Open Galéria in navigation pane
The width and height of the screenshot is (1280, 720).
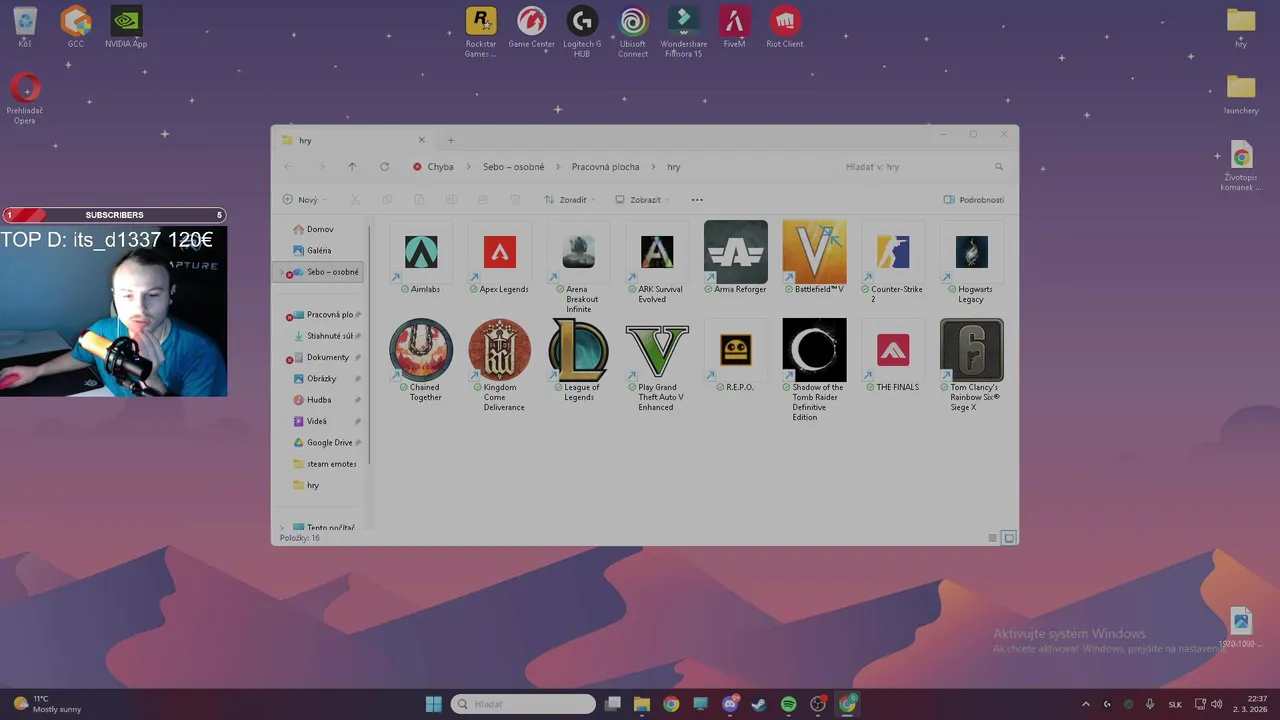click(x=319, y=250)
